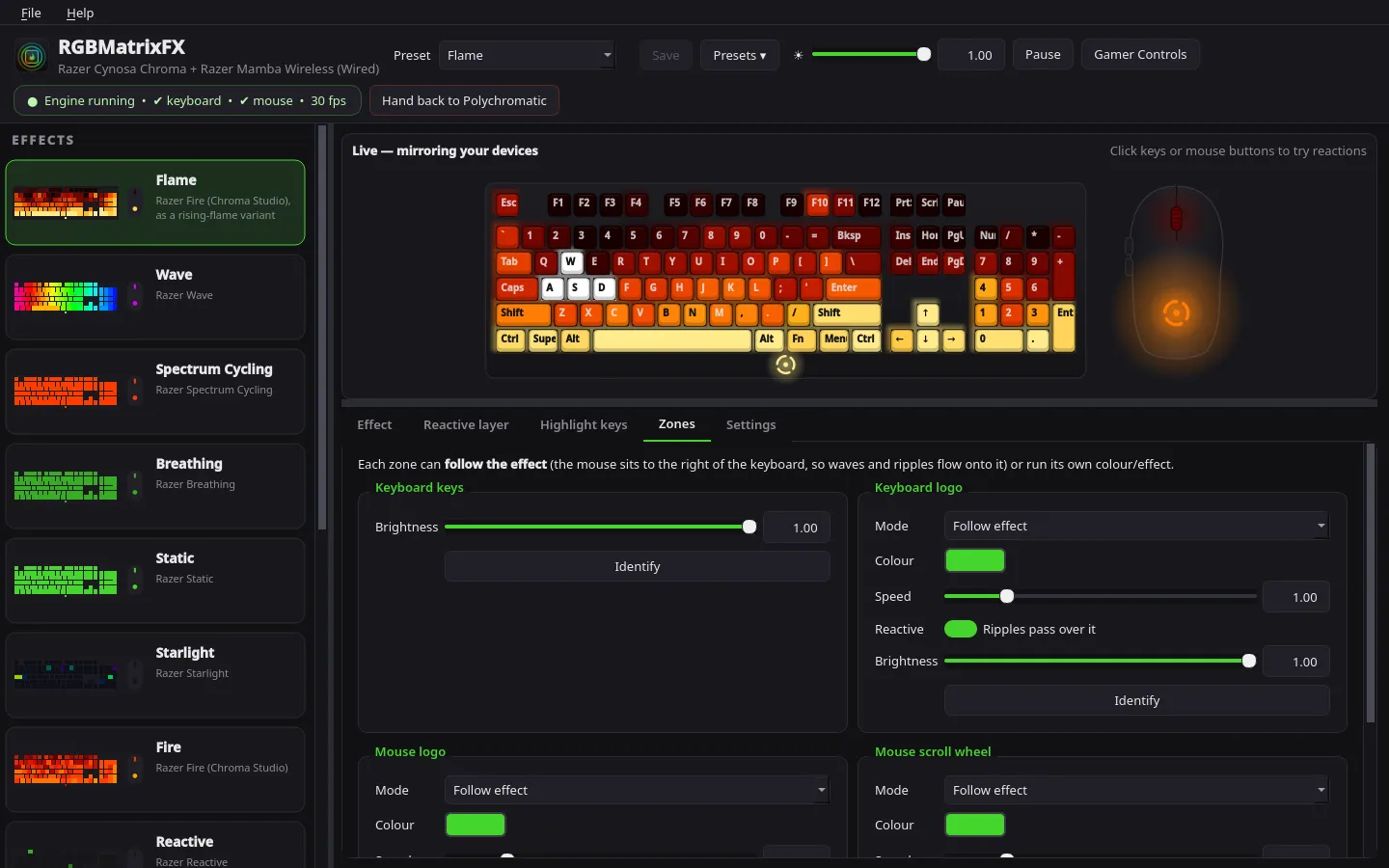Click the global brightness slider handle
1389x868 pixels.
point(924,55)
